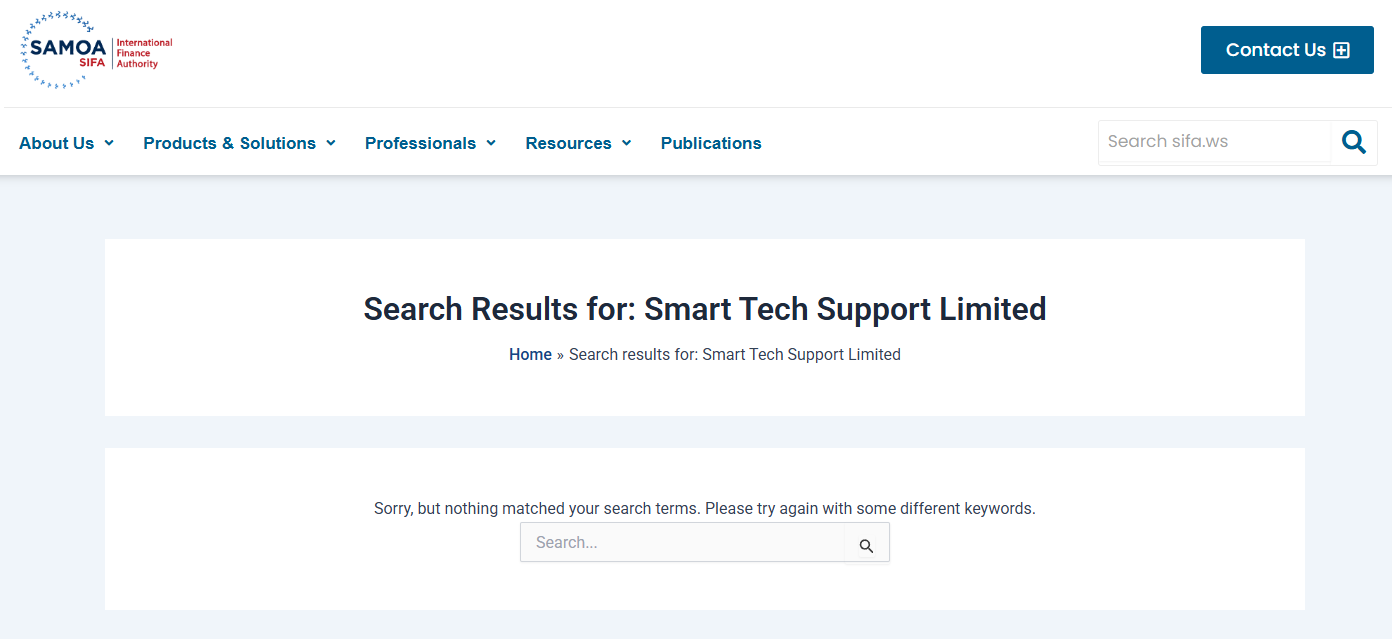
Task: Expand the Resources dropdown arrow
Action: pyautogui.click(x=627, y=143)
